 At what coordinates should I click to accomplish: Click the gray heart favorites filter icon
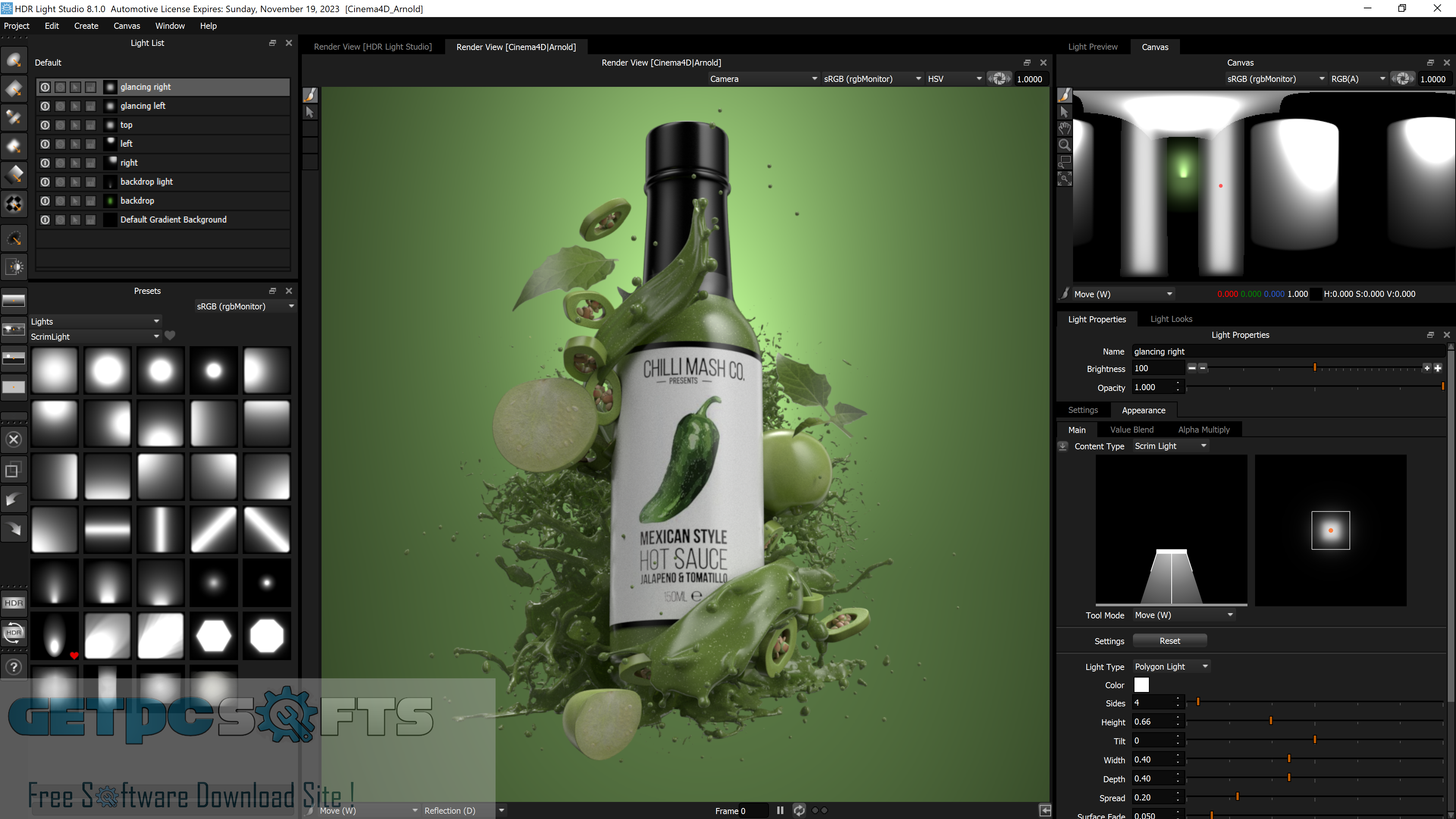[169, 336]
